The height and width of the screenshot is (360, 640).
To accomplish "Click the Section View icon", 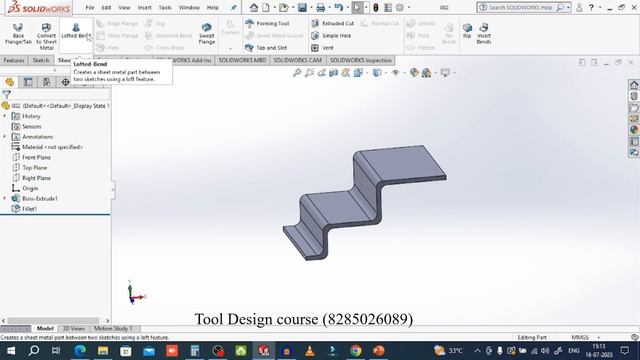I will pyautogui.click(x=333, y=73).
